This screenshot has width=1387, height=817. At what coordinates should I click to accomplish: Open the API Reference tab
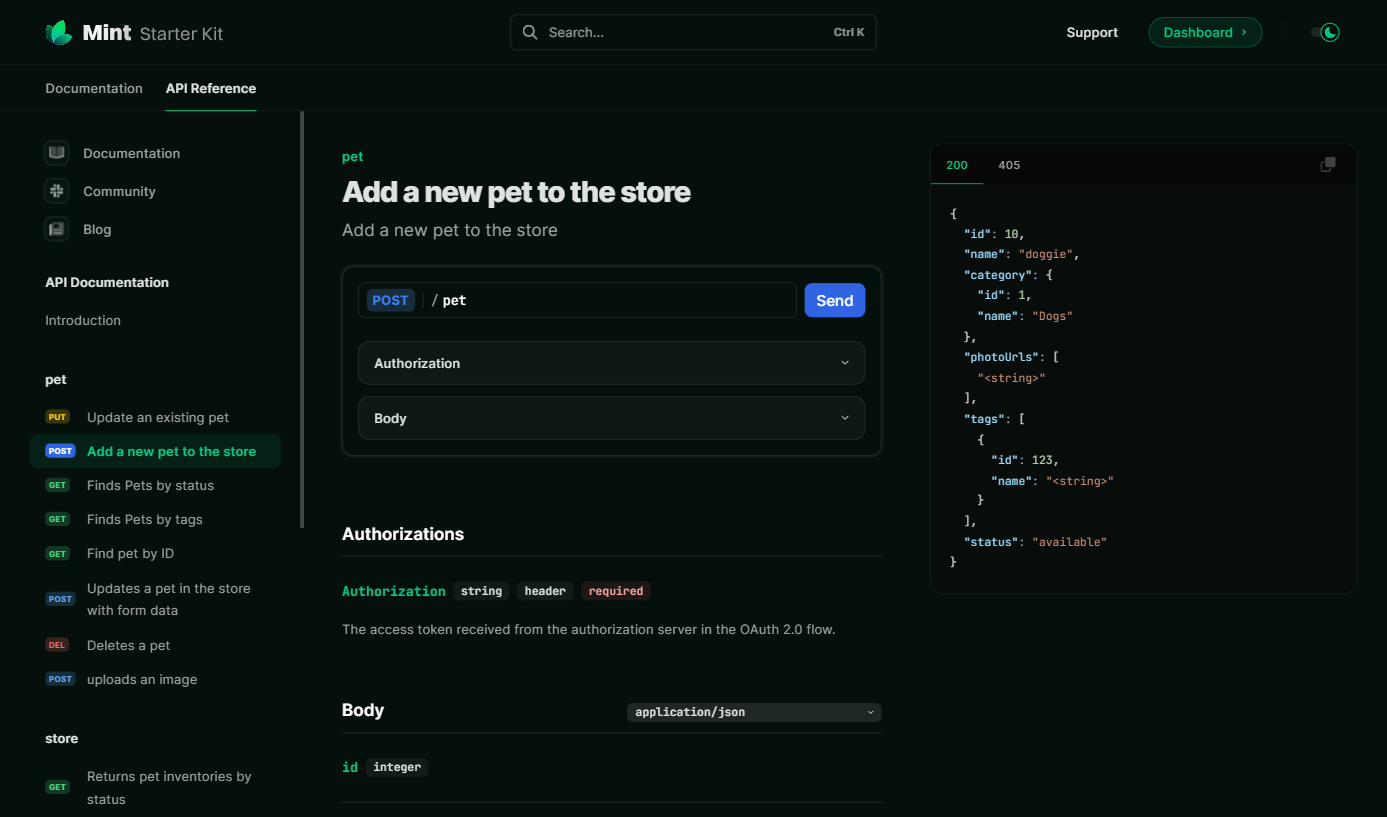[x=210, y=88]
